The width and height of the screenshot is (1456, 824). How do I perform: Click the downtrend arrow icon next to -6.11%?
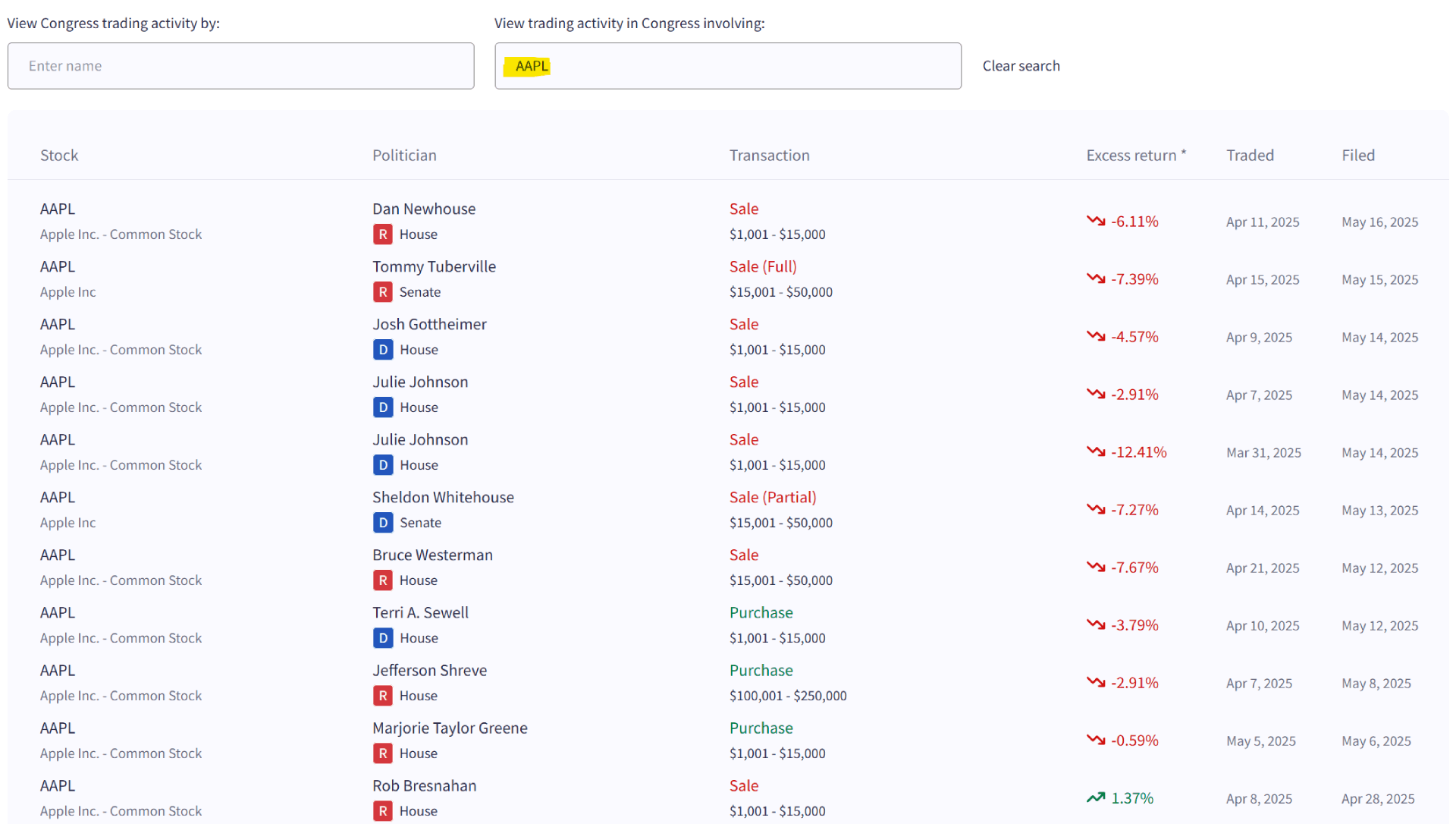point(1096,221)
